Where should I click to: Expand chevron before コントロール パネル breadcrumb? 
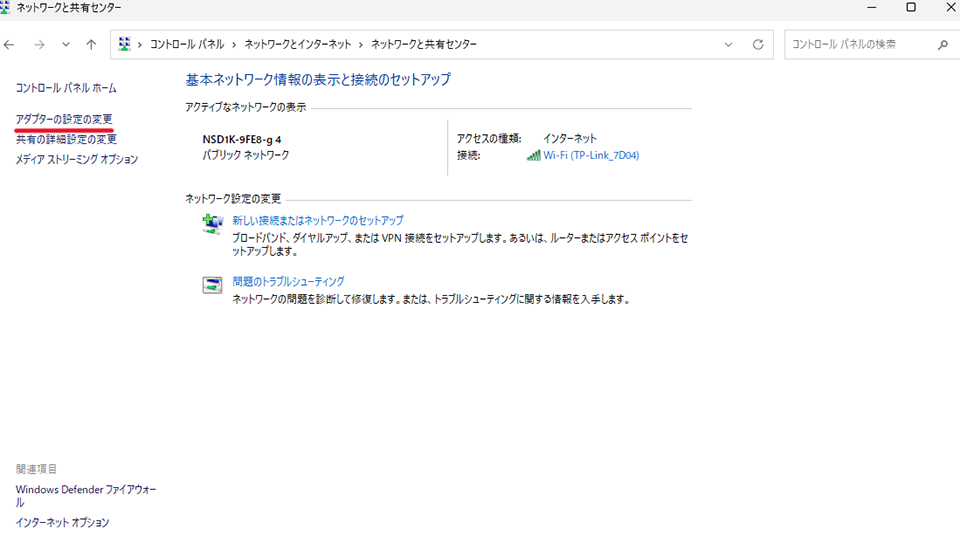140,45
